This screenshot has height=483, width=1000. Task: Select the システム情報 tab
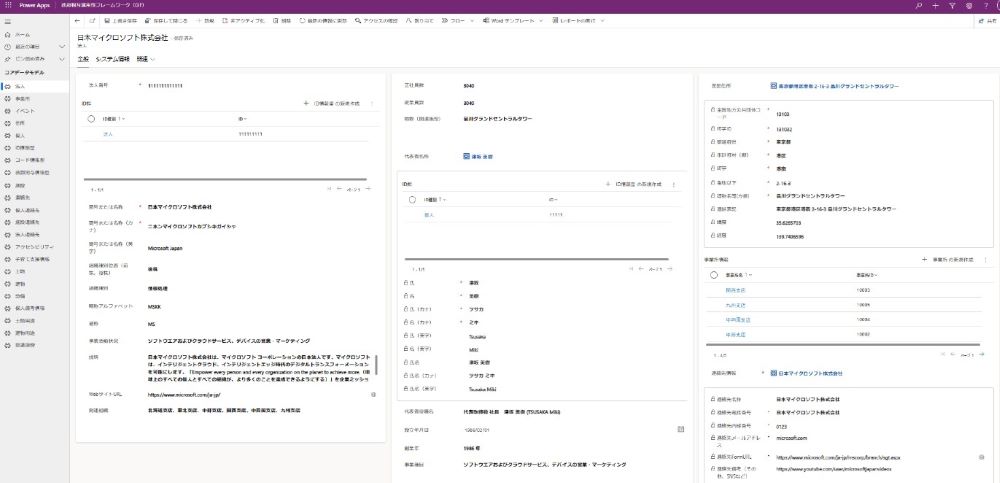113,59
